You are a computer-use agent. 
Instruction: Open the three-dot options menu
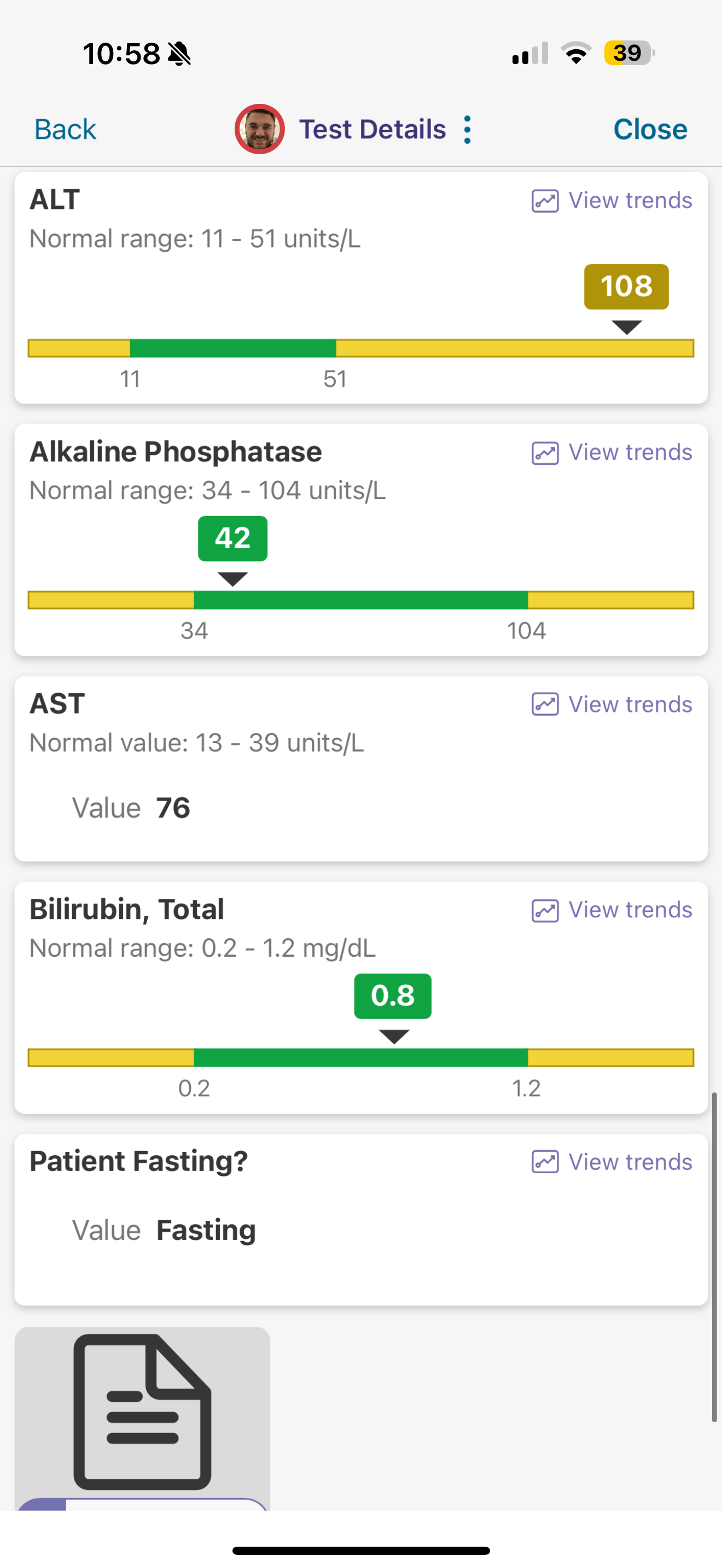(467, 130)
